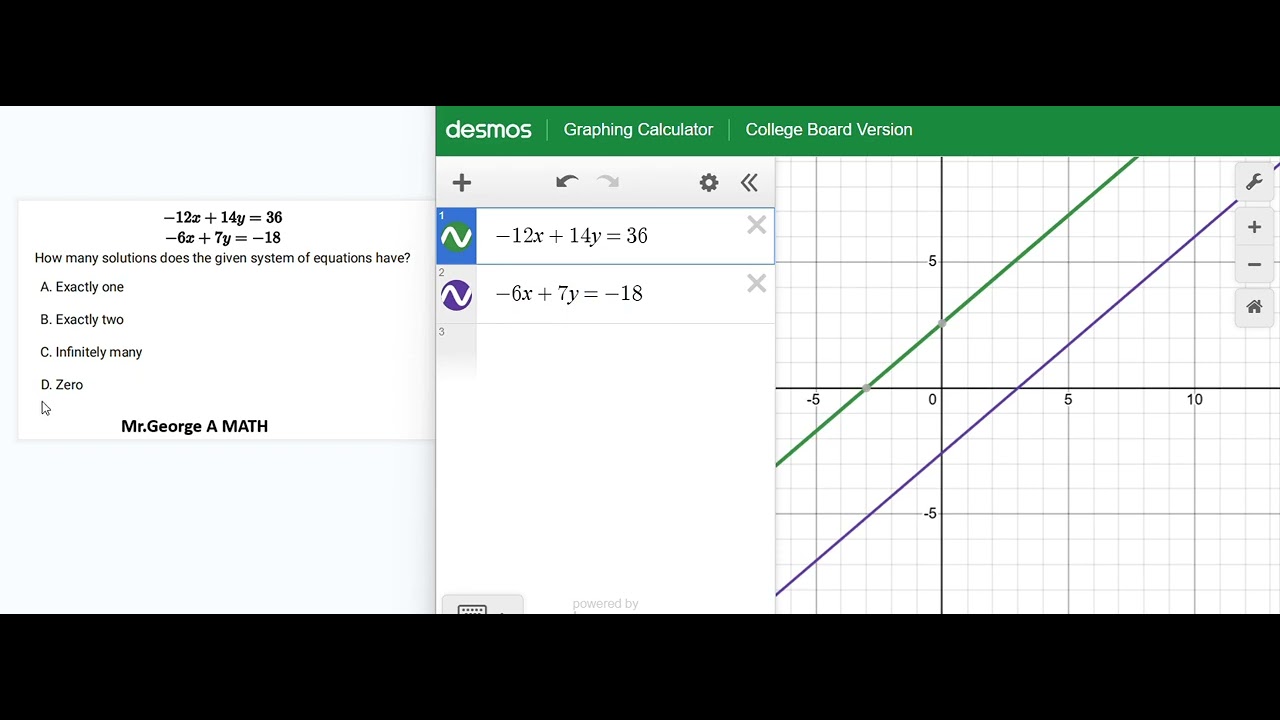This screenshot has height=720, width=1280.
Task: Click the redo arrow icon
Action: click(608, 182)
